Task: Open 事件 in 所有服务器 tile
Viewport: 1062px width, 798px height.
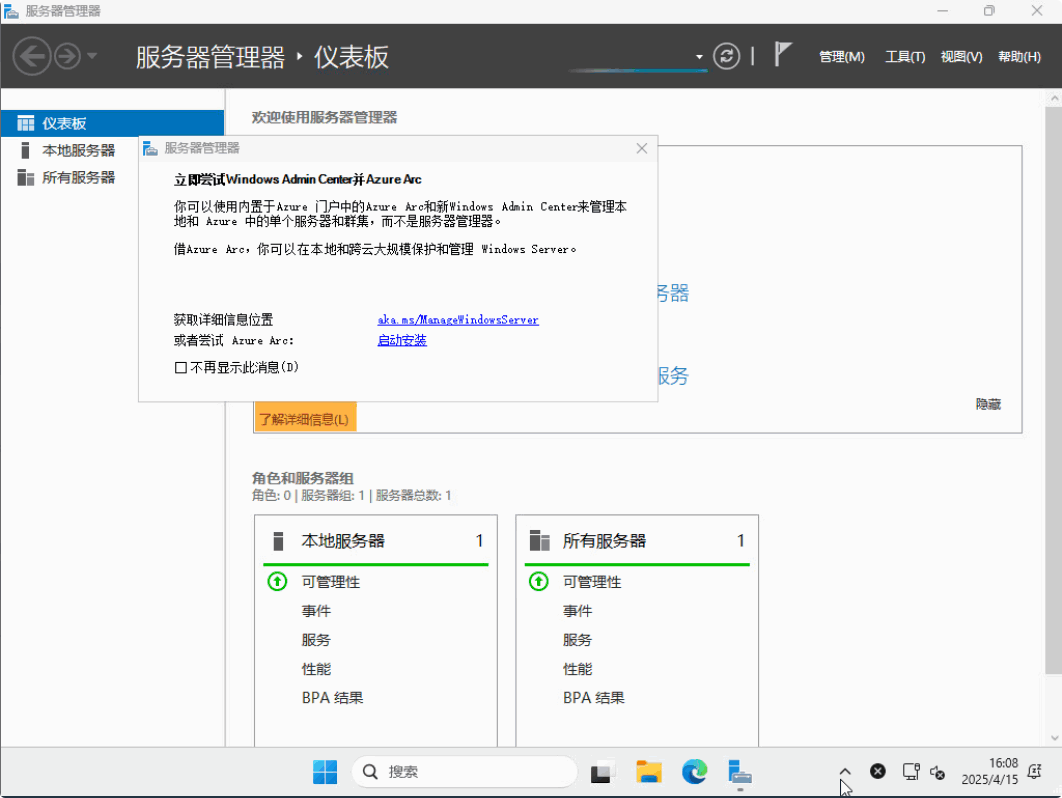Action: [x=578, y=611]
